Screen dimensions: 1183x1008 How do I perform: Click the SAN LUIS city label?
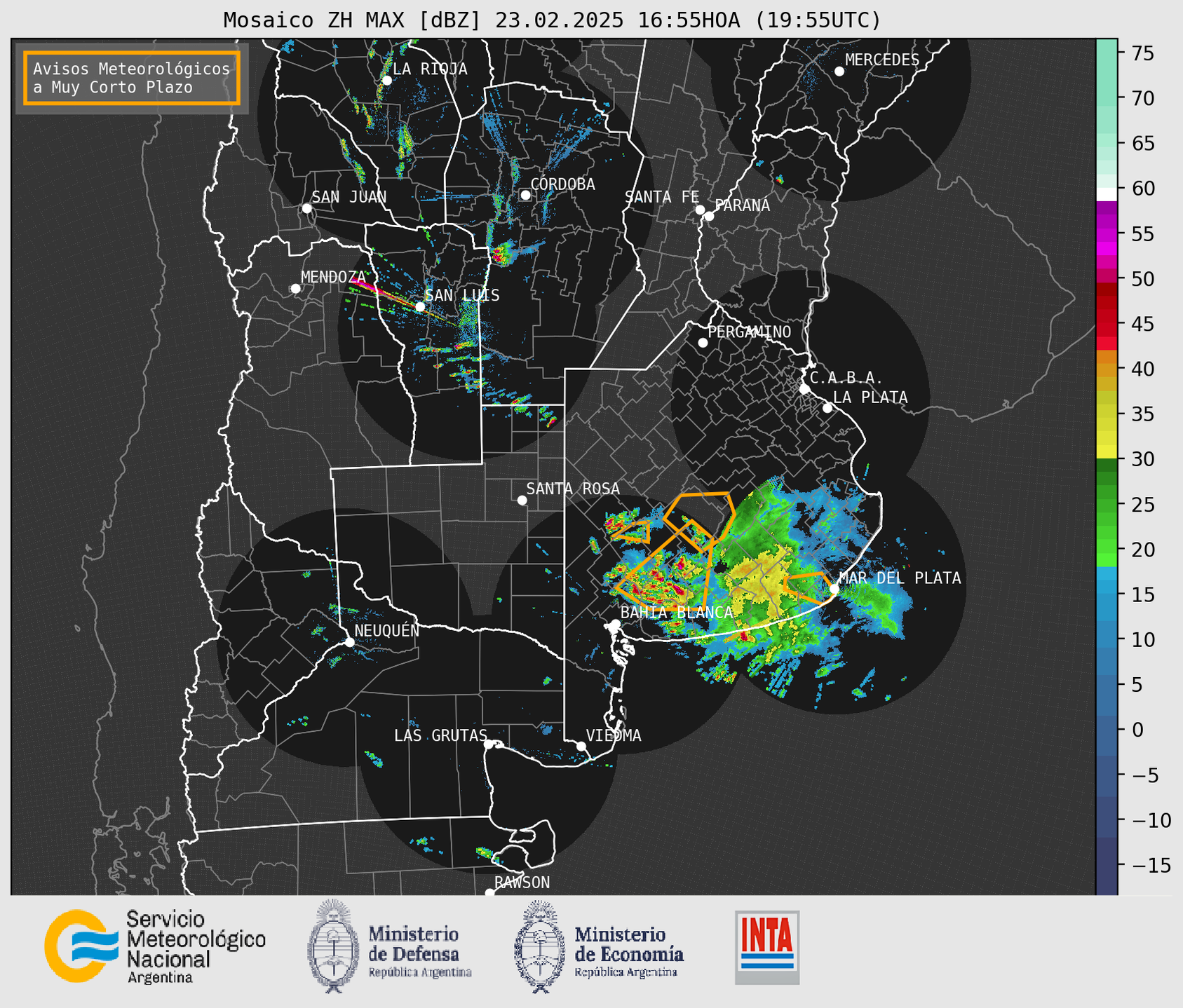pos(462,295)
